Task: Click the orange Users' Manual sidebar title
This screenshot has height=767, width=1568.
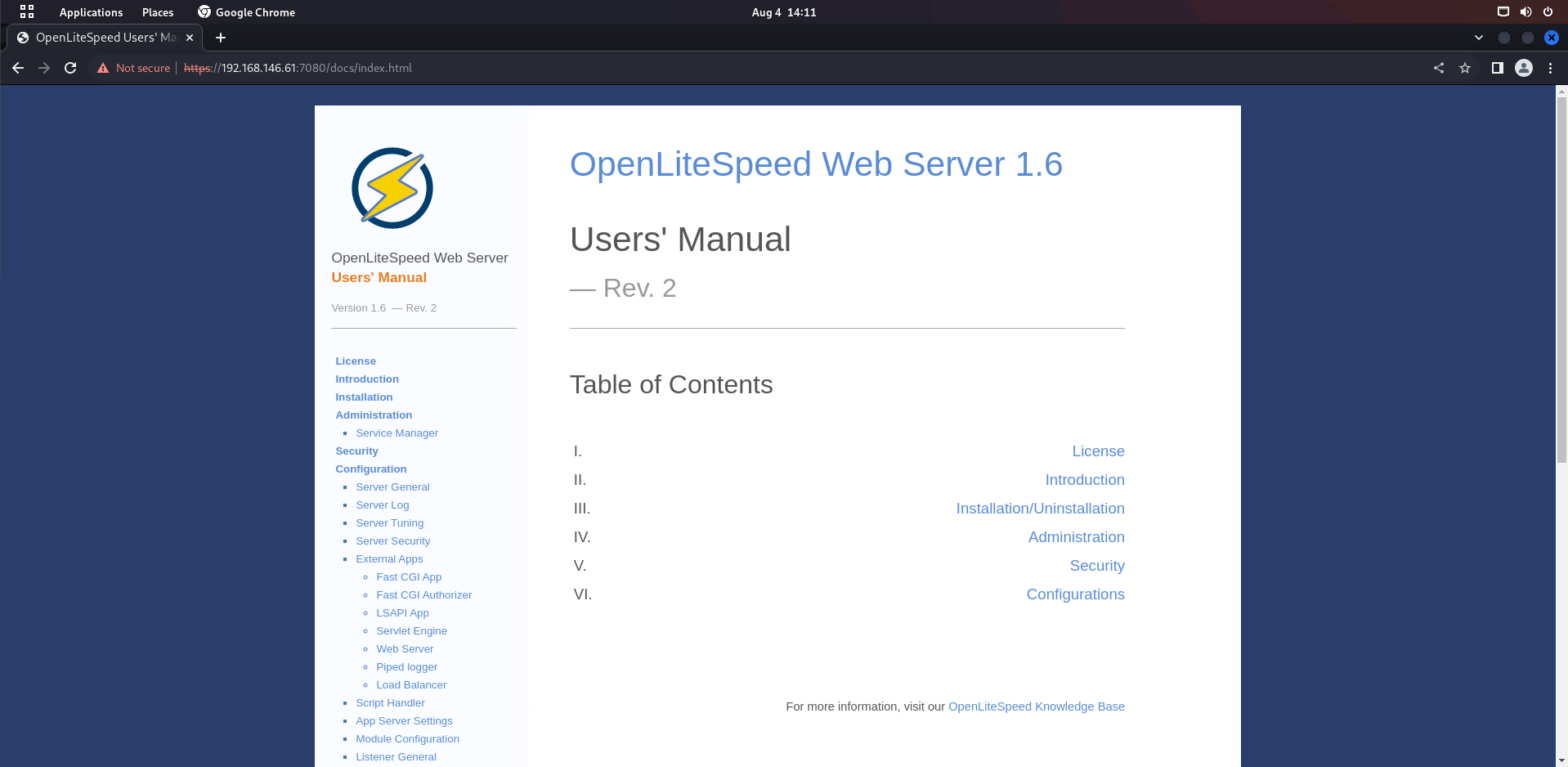Action: coord(379,277)
